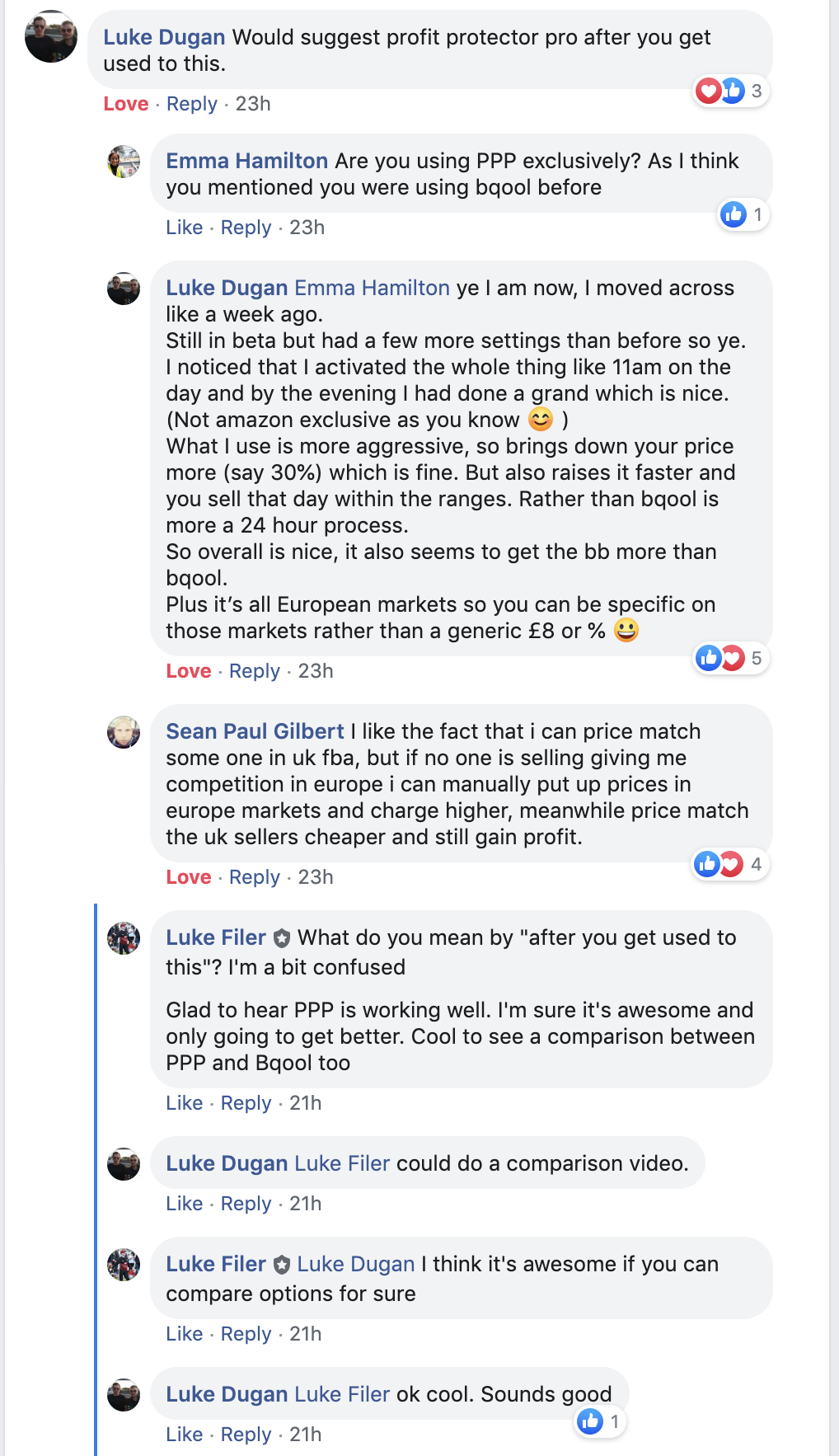The image size is (839, 1456).
Task: Toggle Love off on Luke Dugan's top comment
Action: tap(126, 104)
